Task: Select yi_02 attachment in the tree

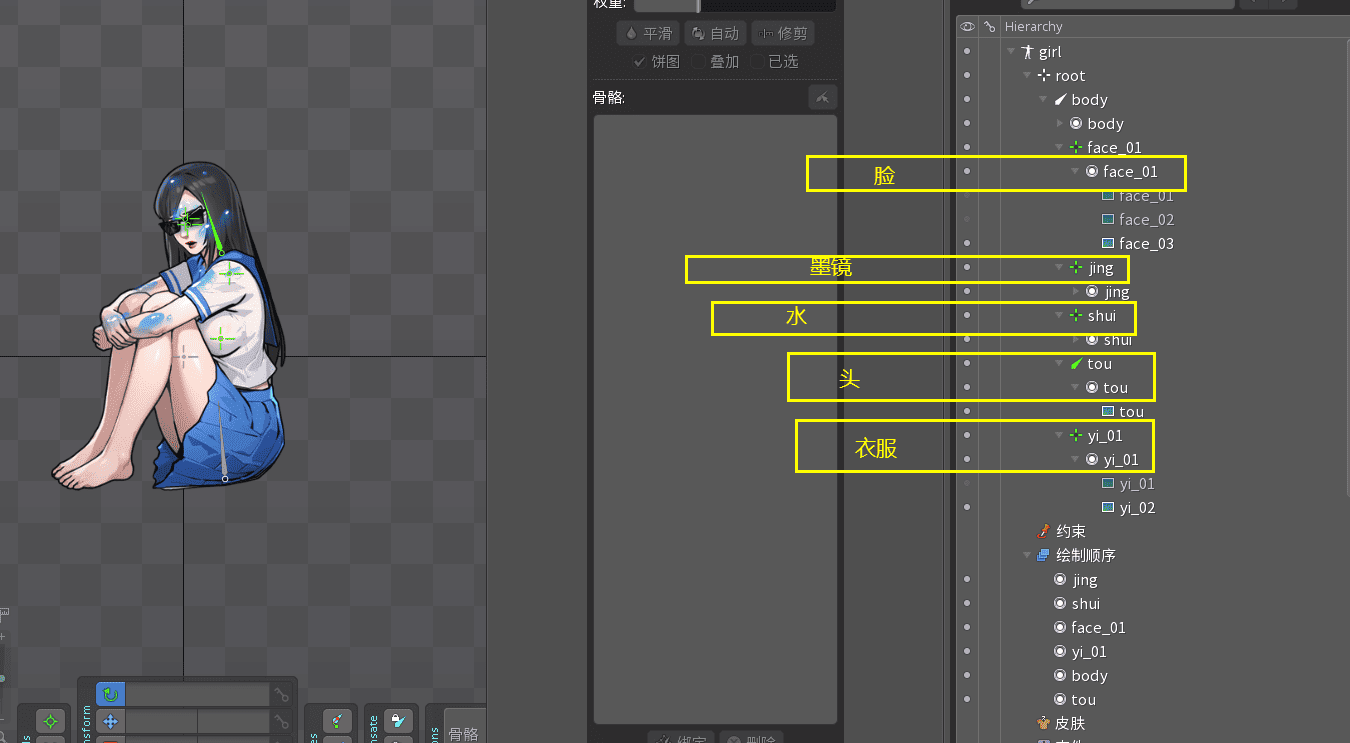Action: tap(1136, 508)
